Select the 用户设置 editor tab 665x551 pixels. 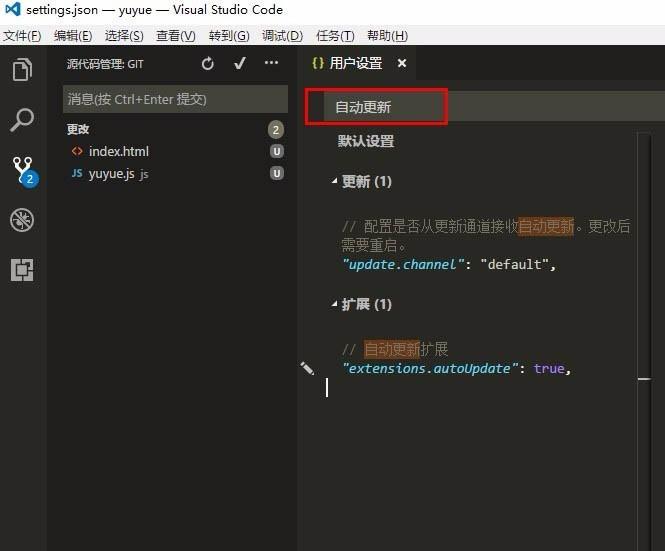(356, 63)
